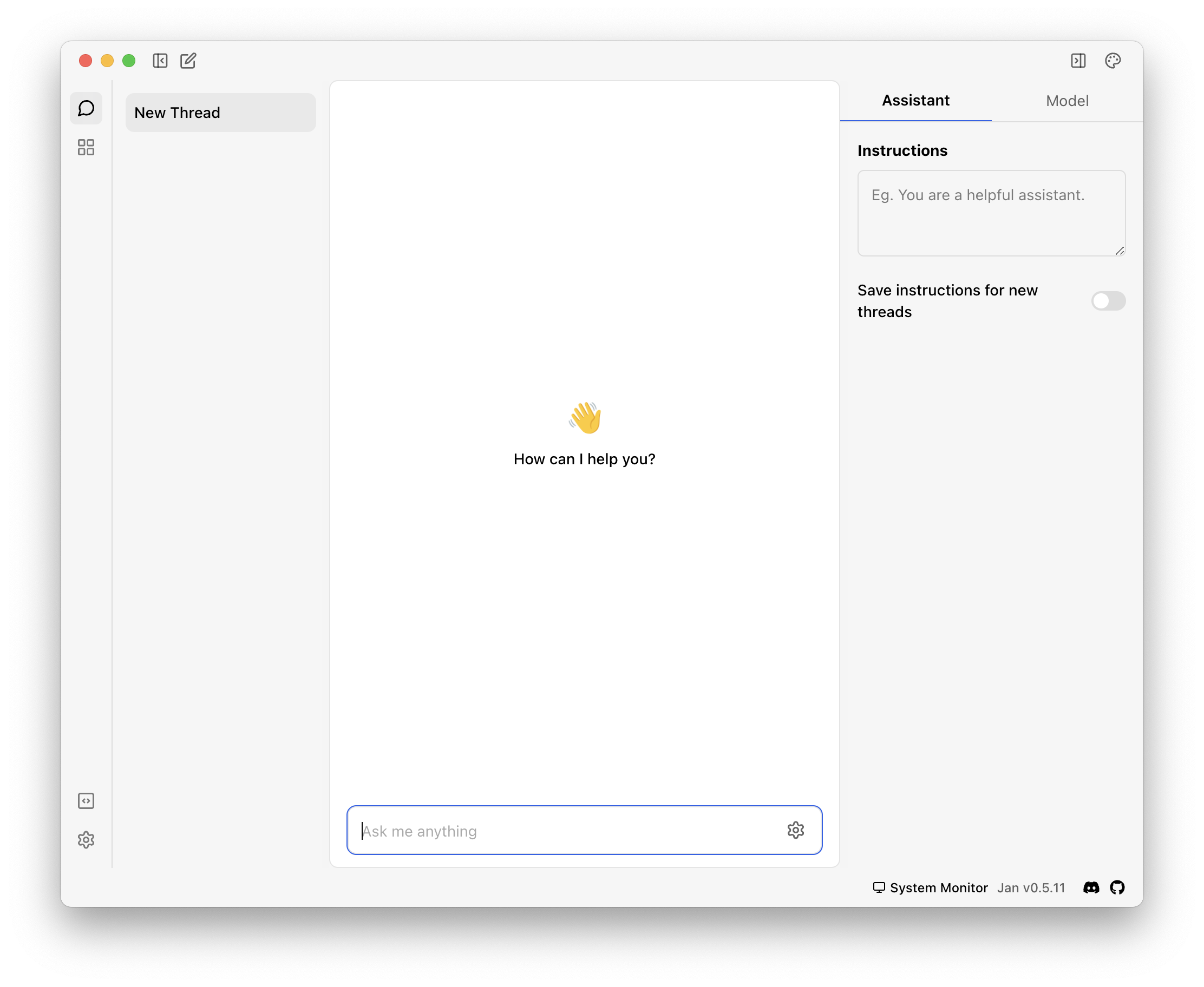Open GitHub link icon
Image resolution: width=1204 pixels, height=987 pixels.
pyautogui.click(x=1117, y=887)
